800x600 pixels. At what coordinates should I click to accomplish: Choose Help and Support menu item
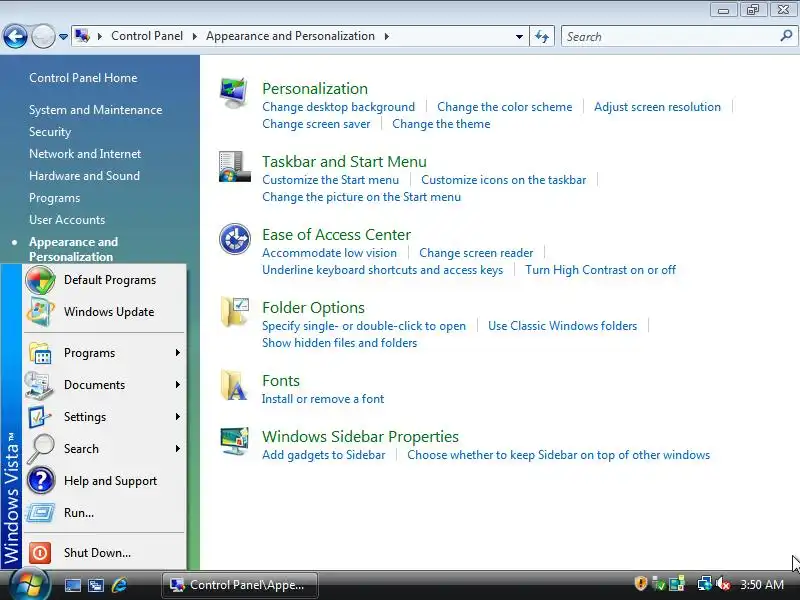click(105, 481)
